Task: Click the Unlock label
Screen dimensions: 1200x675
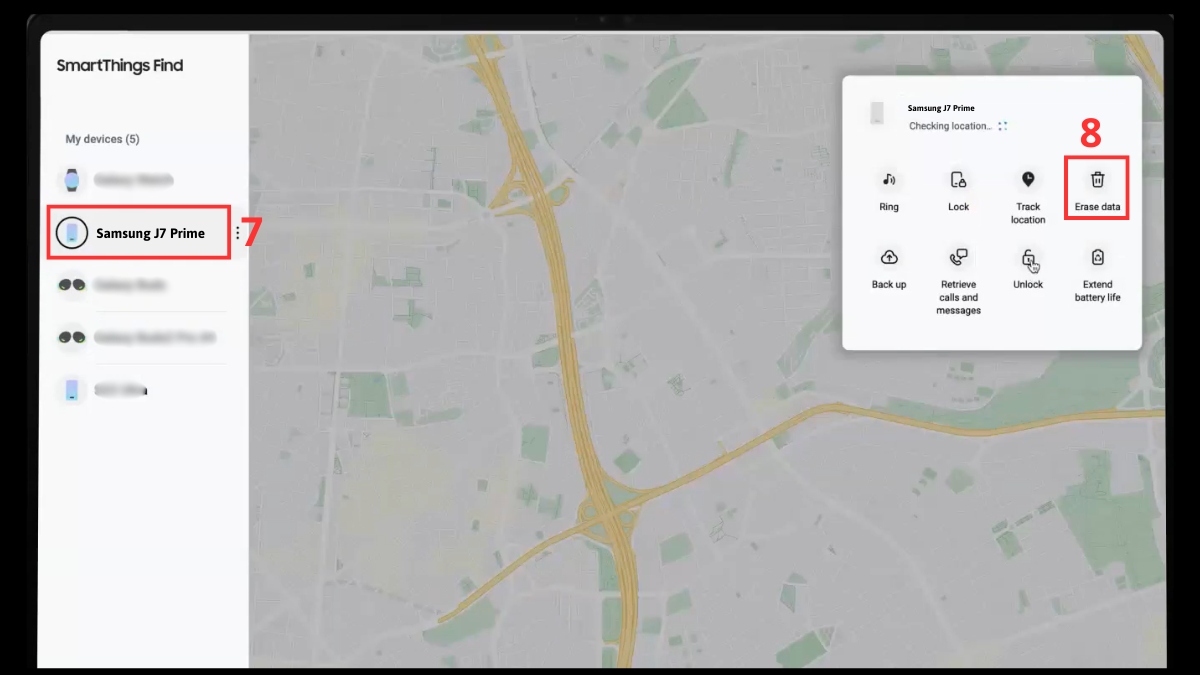Action: (1028, 285)
